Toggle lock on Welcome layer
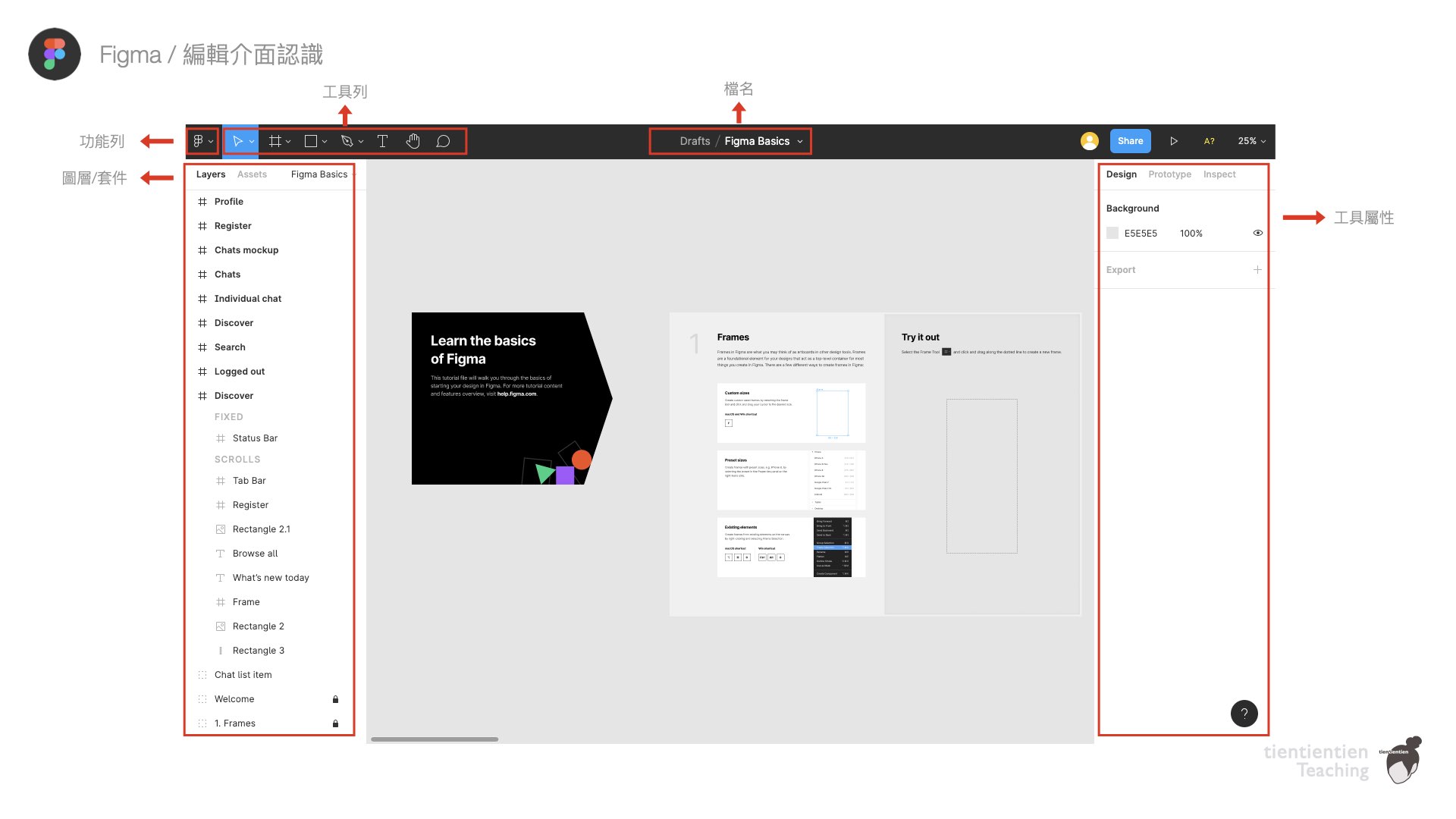Viewport: 1456px width, 819px height. (x=335, y=699)
